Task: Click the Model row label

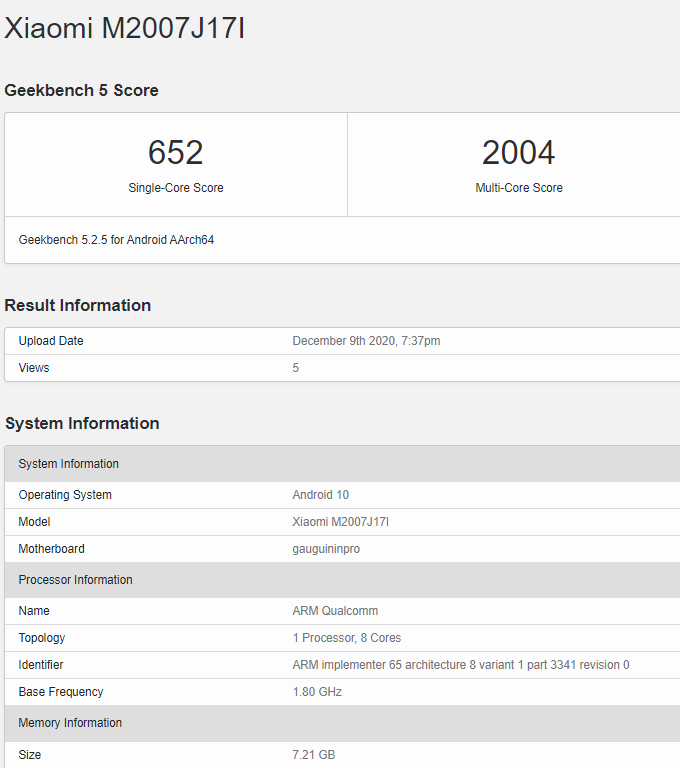Action: [x=34, y=522]
